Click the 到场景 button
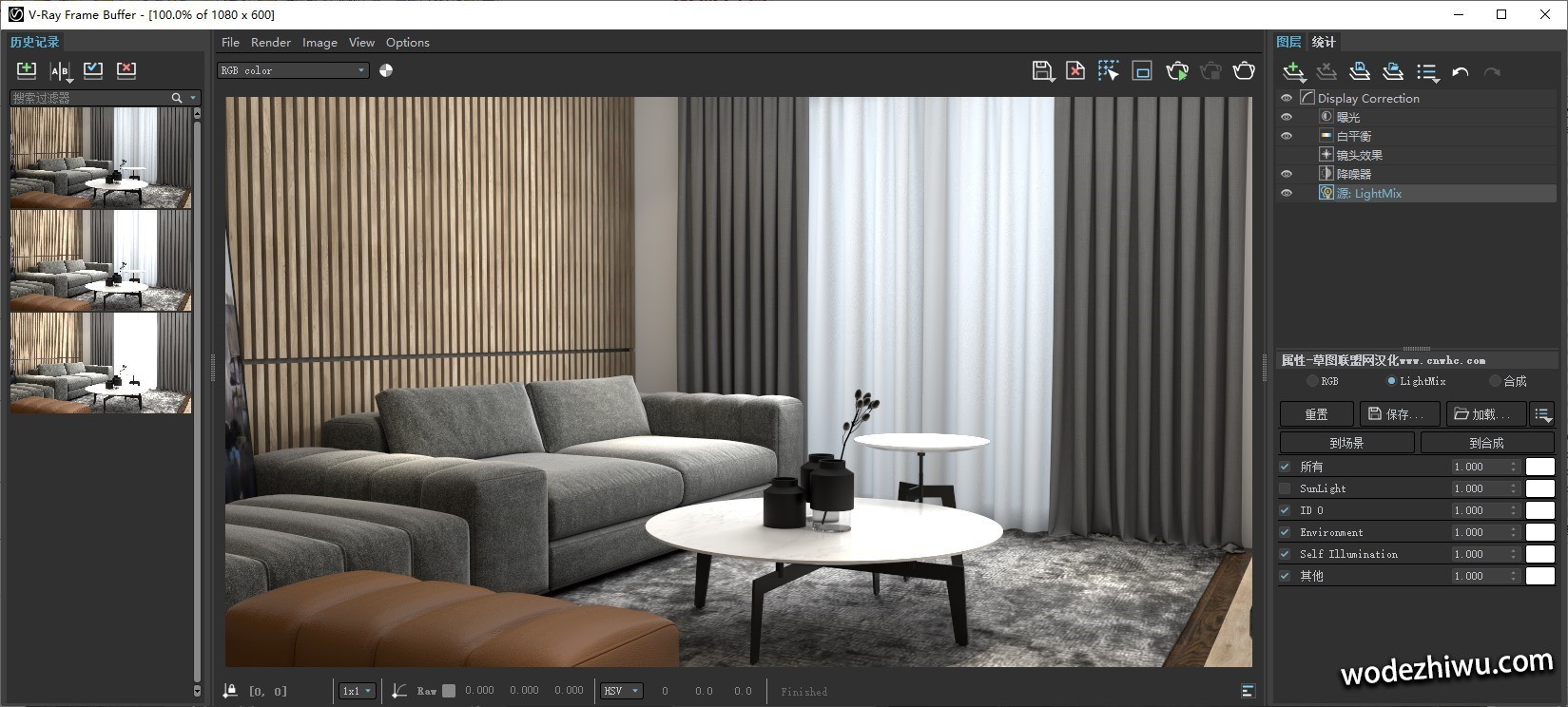The height and width of the screenshot is (707, 1568). click(1346, 443)
